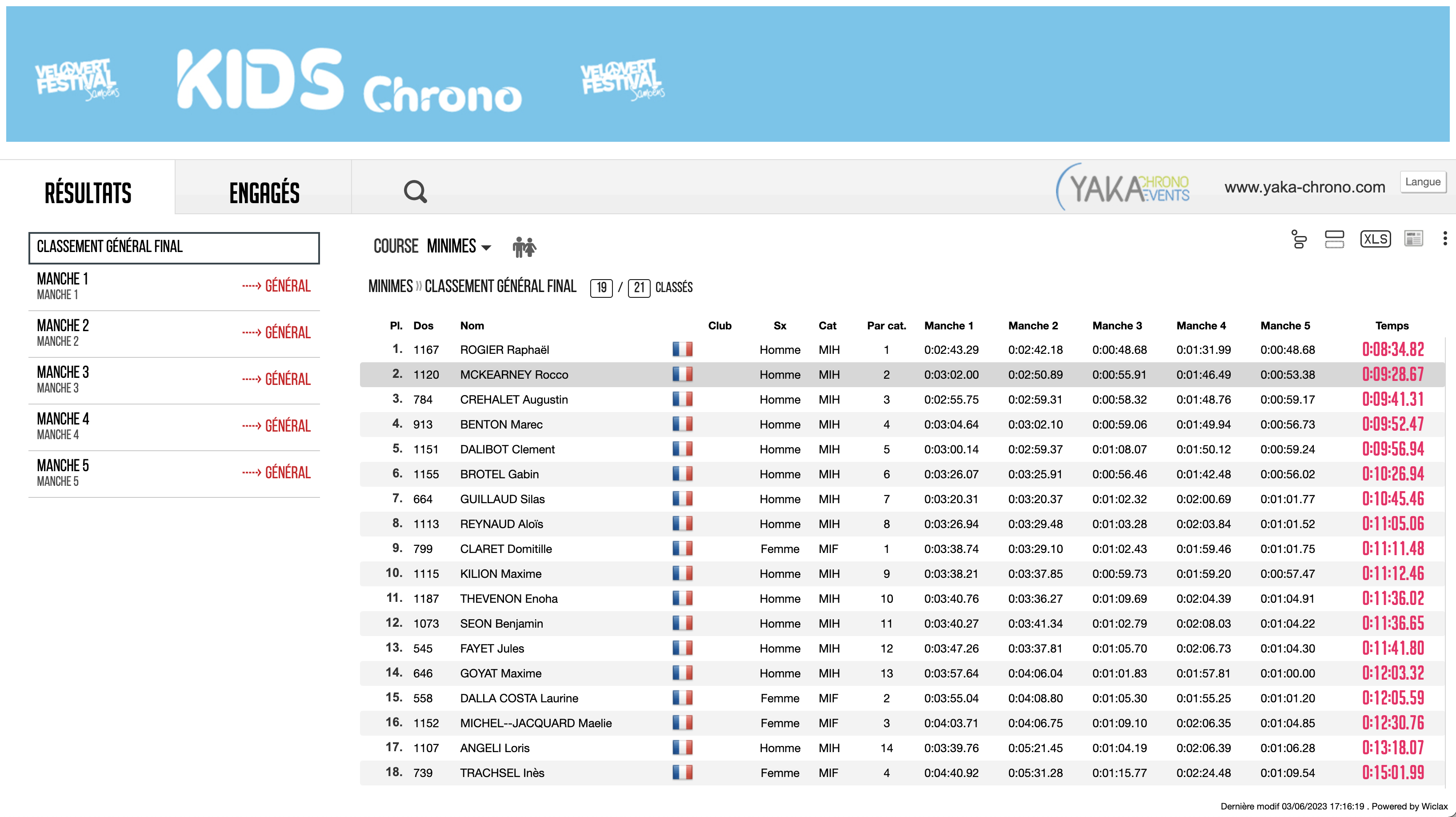The image size is (1456, 817).
Task: Click the French flag for BENTON Marec
Action: pos(682,424)
